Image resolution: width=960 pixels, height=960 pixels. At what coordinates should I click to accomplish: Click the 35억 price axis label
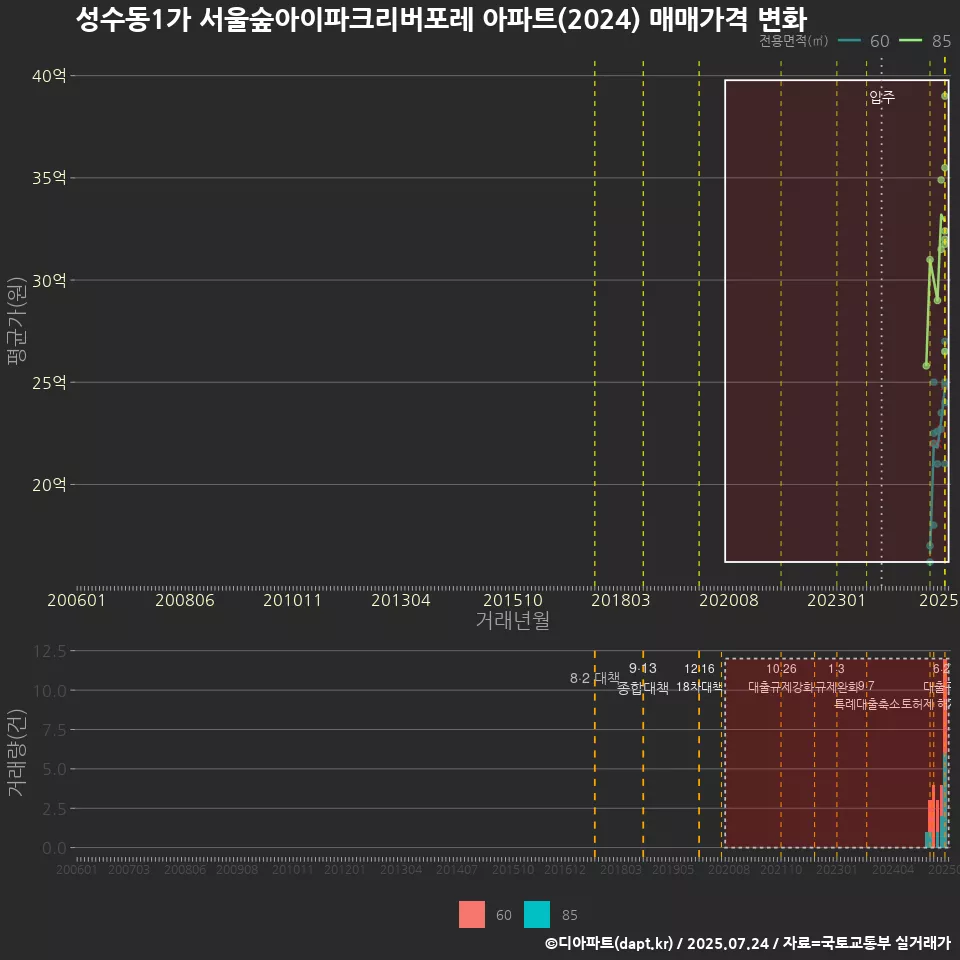coord(49,178)
